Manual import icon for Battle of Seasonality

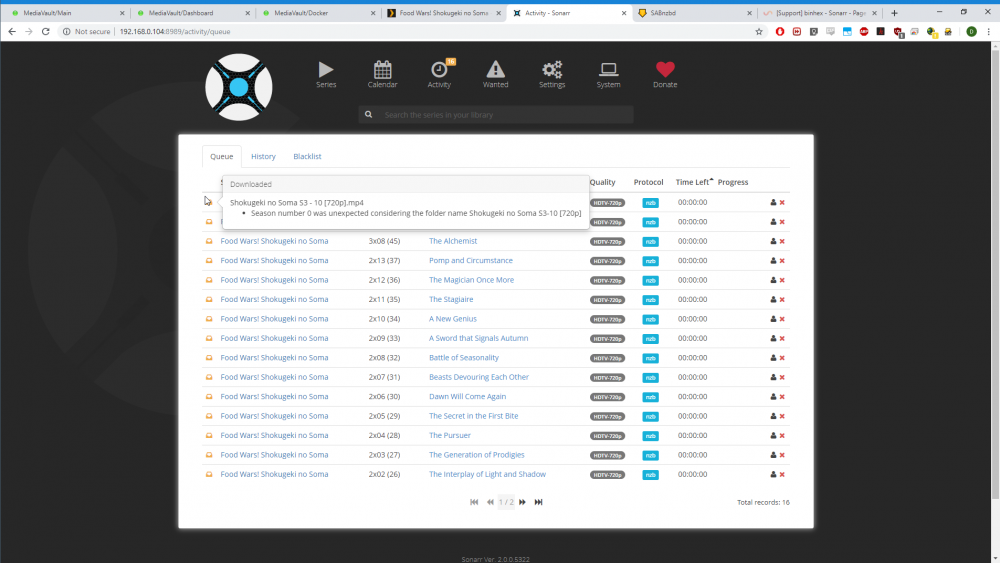coord(773,358)
